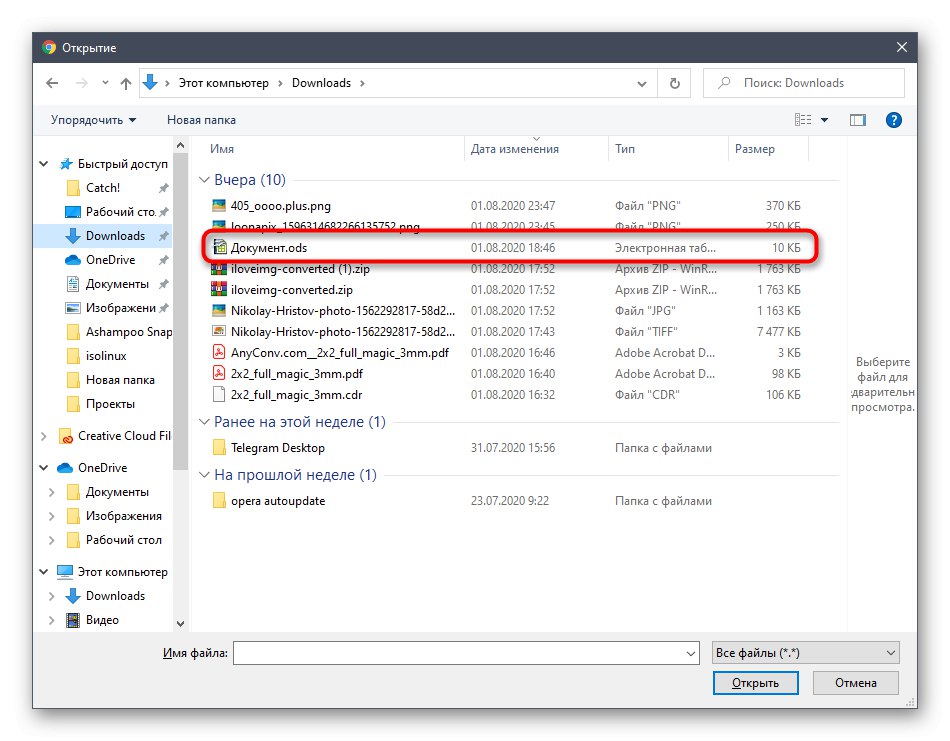
Task: Sort by Имя column header
Action: point(222,148)
